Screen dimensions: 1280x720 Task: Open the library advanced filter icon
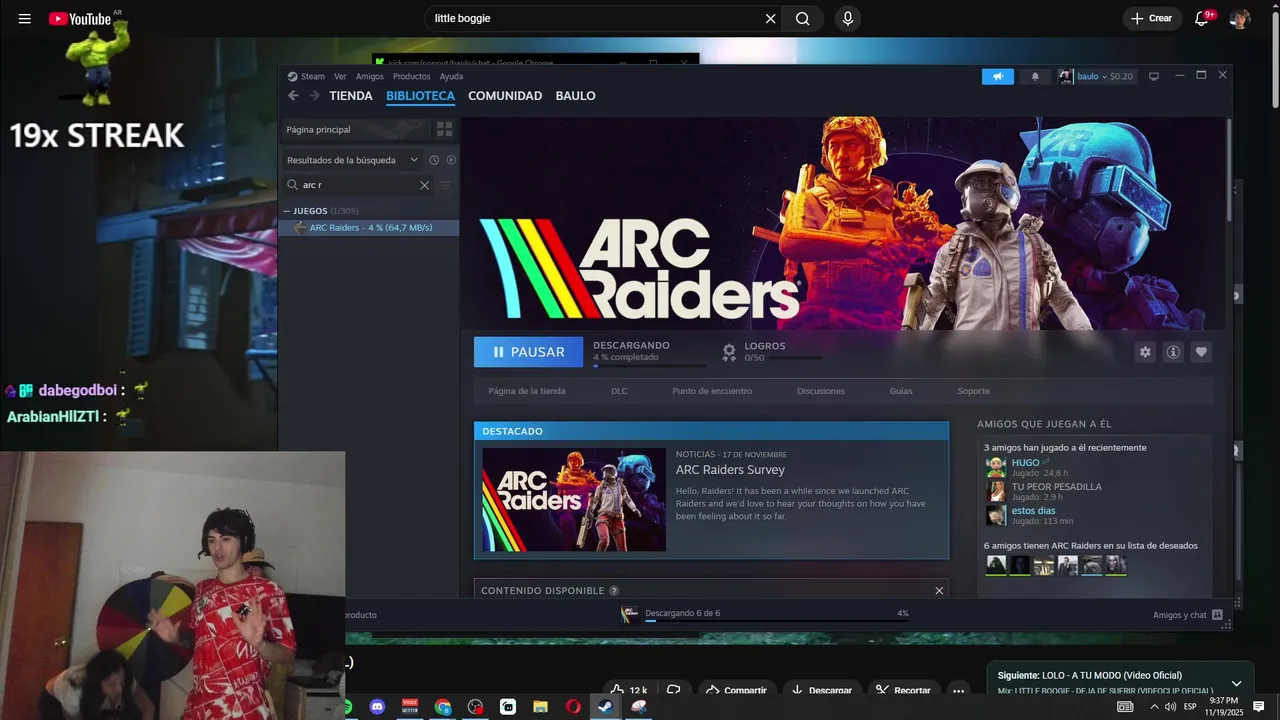point(445,185)
